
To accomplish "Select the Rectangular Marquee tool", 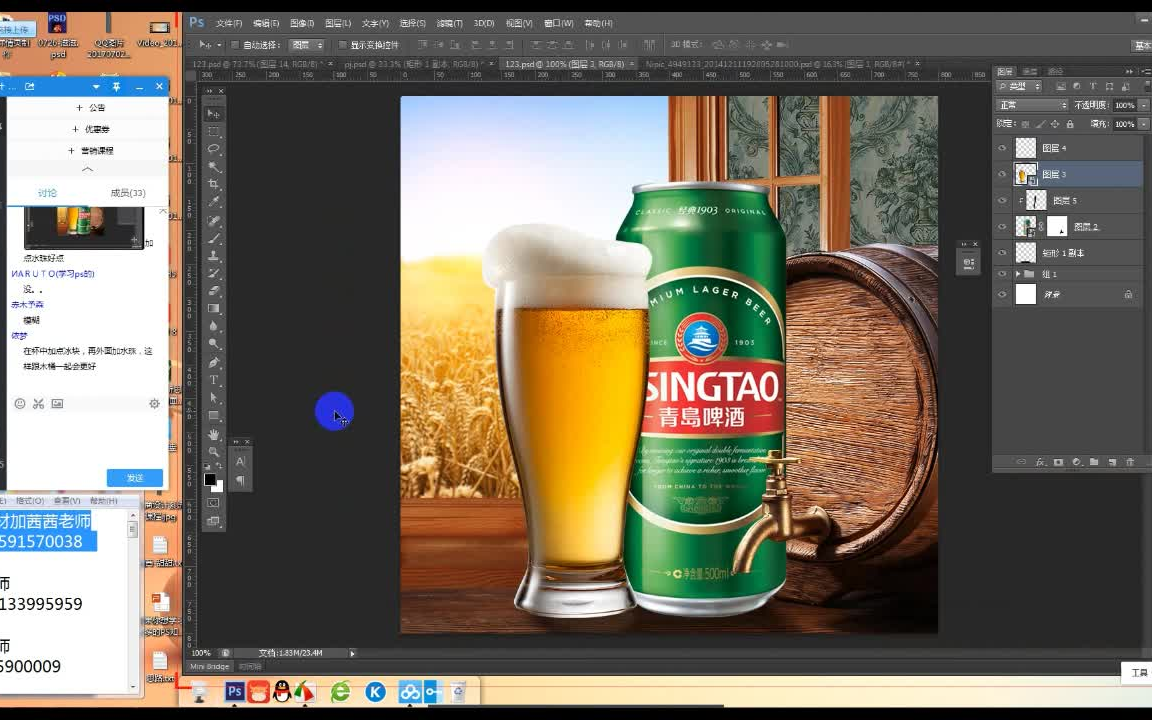I will tap(214, 131).
